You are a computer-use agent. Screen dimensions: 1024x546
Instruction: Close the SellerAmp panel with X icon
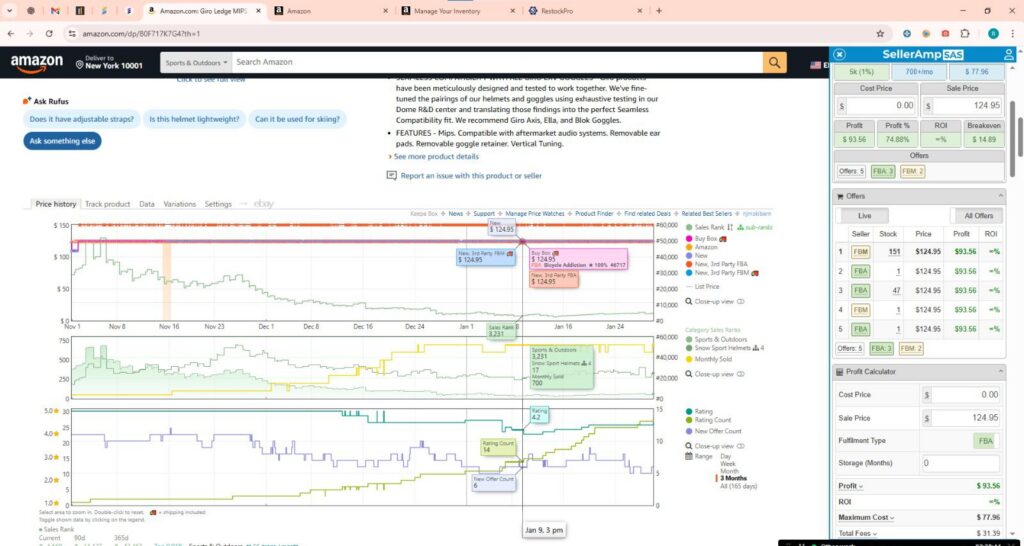click(840, 54)
